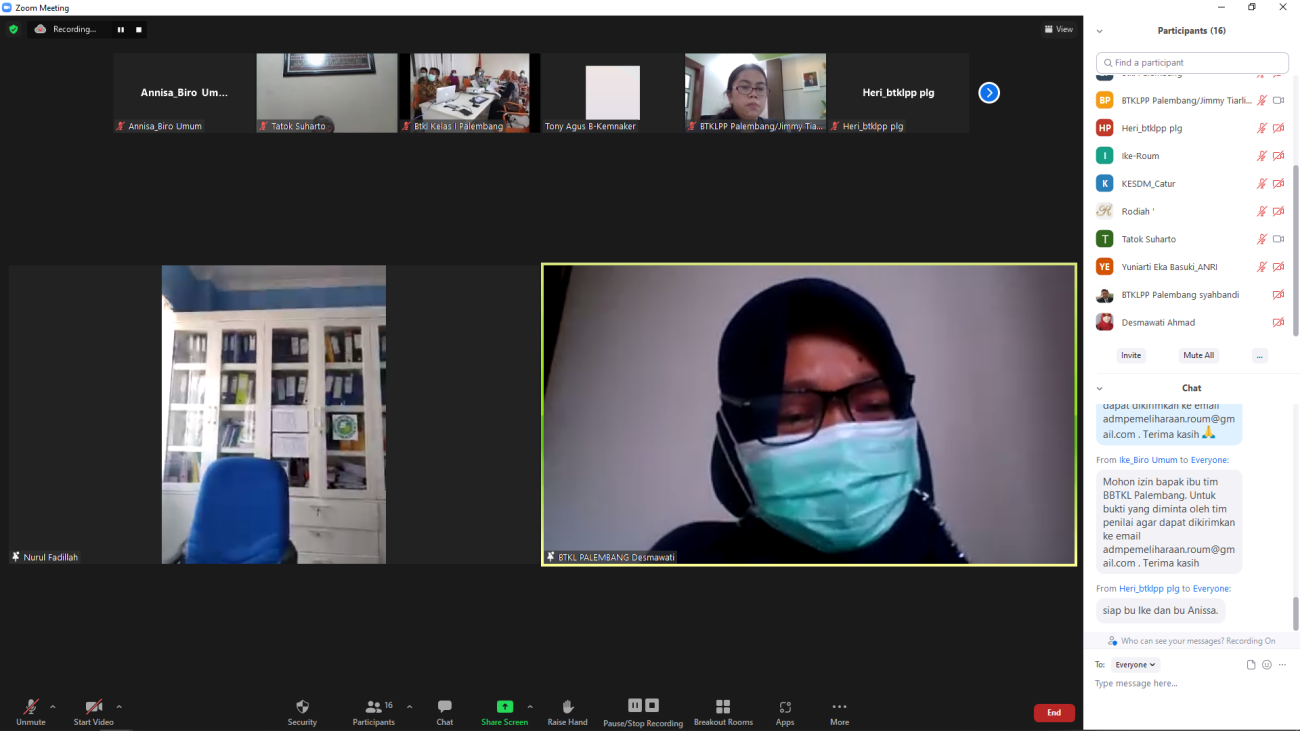Expand audio options arrow beside Unmute
The image size is (1300, 731).
pos(53,706)
